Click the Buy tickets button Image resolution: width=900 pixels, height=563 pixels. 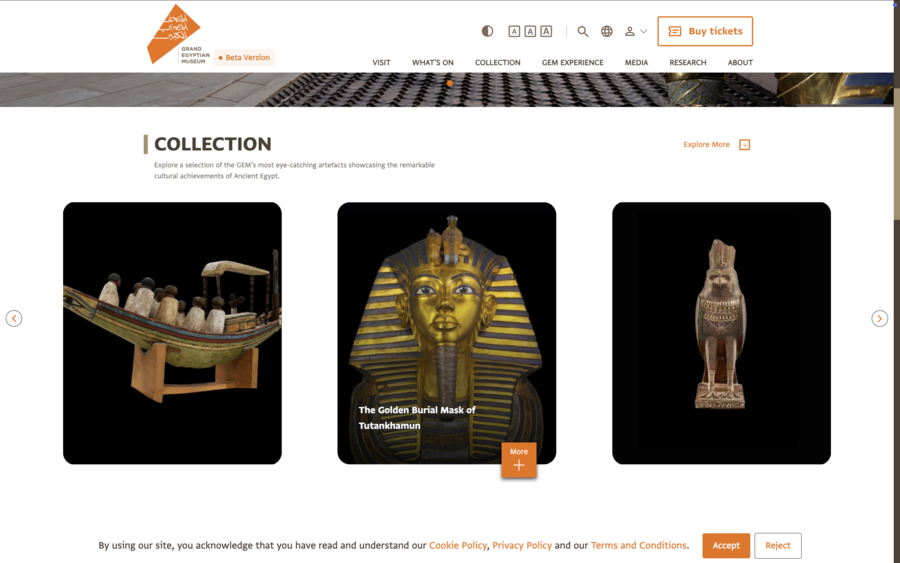(x=705, y=31)
